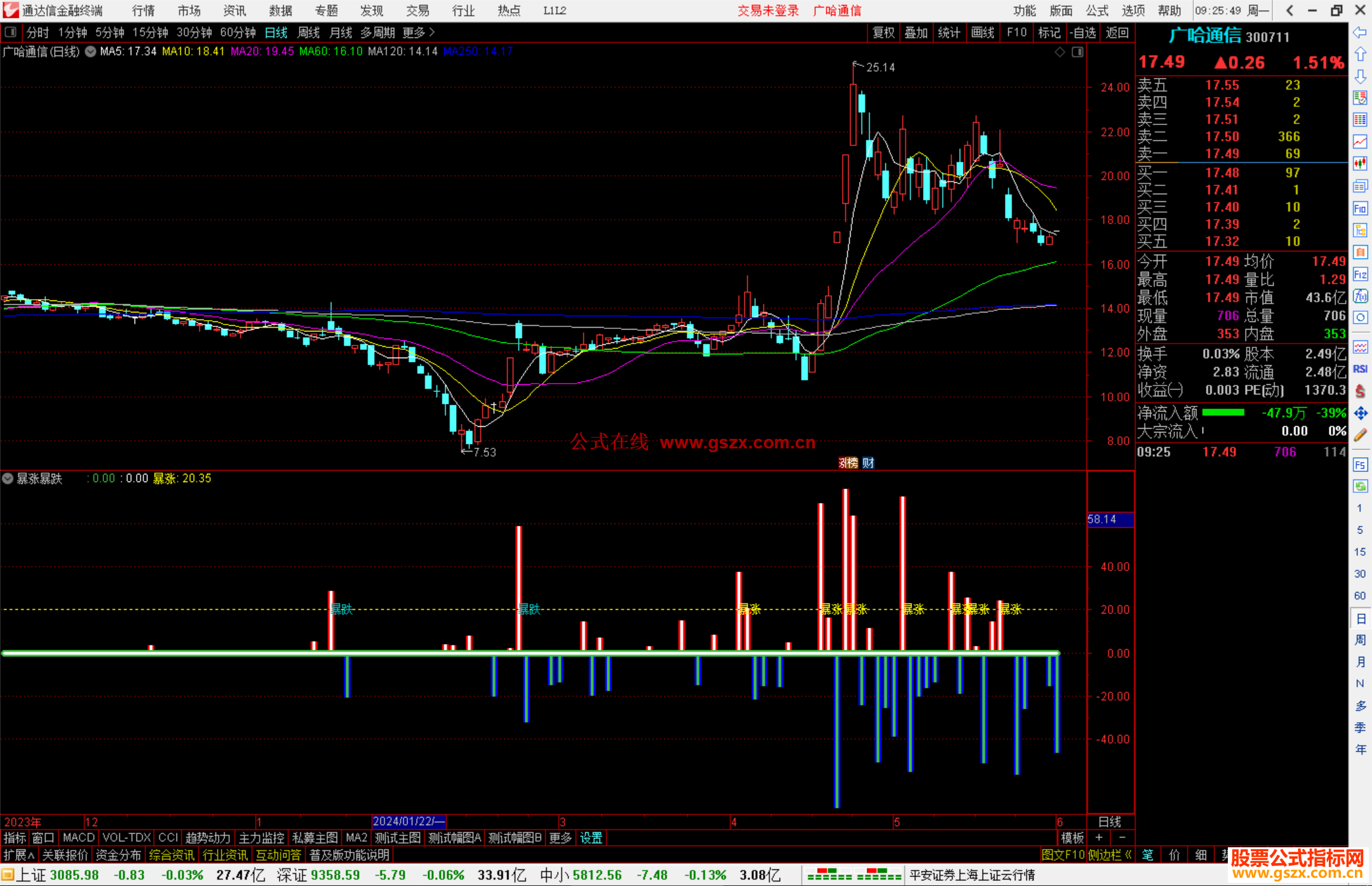1372x886 pixels.
Task: Click the back arrow sidebar icon
Action: tap(1360, 32)
